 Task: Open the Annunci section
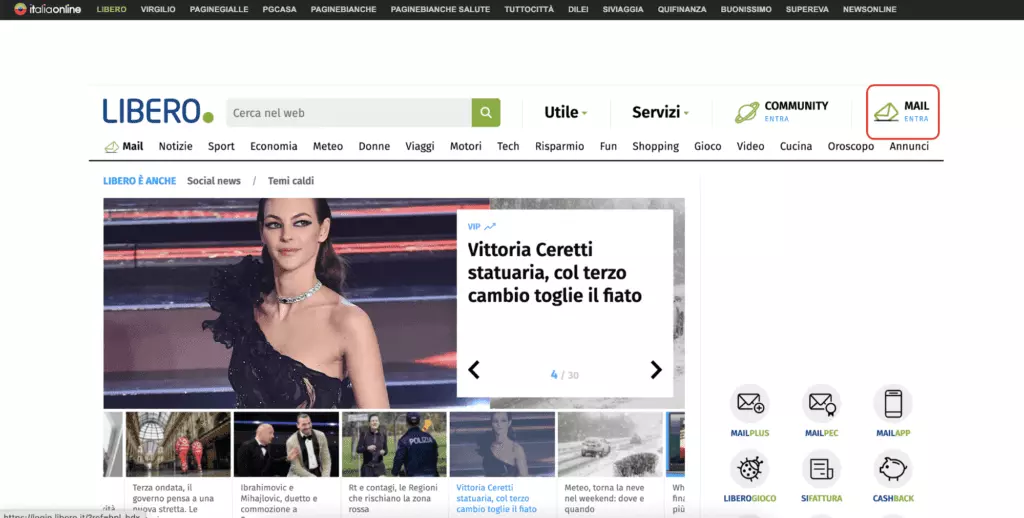coord(909,146)
